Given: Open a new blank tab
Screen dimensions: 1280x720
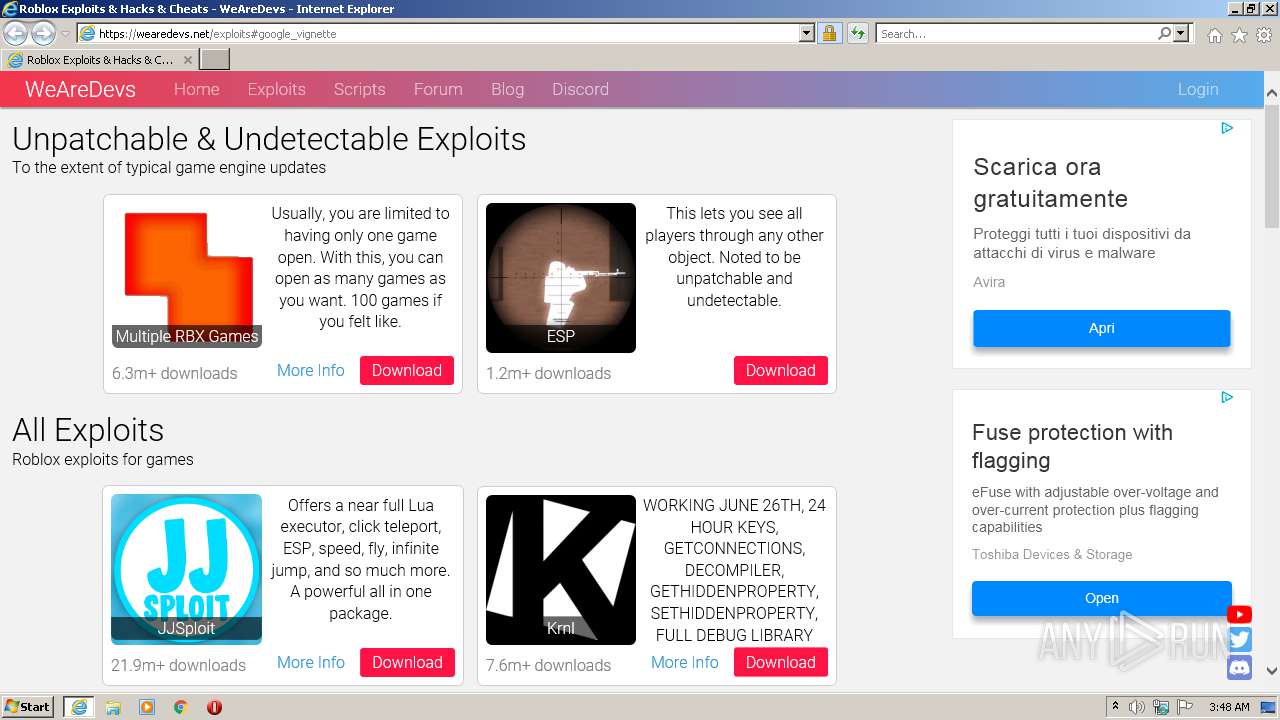Looking at the screenshot, I should pos(214,60).
